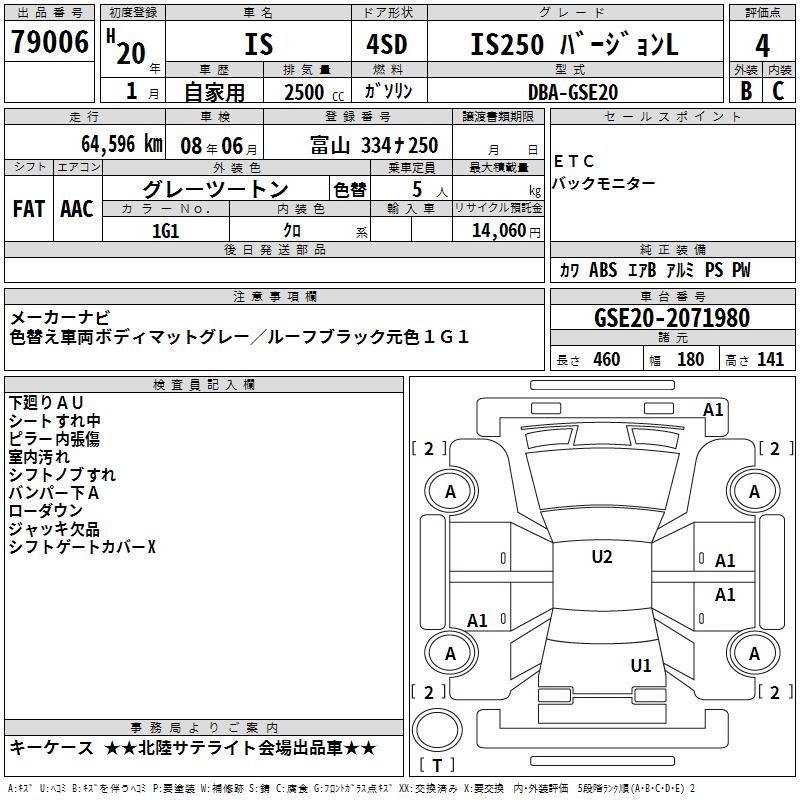Select the upper-left wheel circle marked A

(451, 492)
